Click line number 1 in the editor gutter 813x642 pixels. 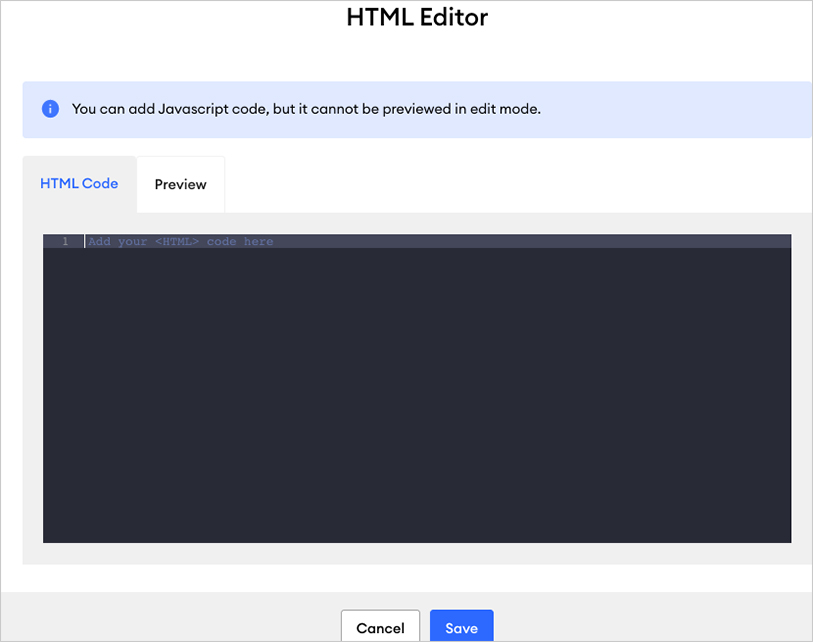[x=66, y=242]
